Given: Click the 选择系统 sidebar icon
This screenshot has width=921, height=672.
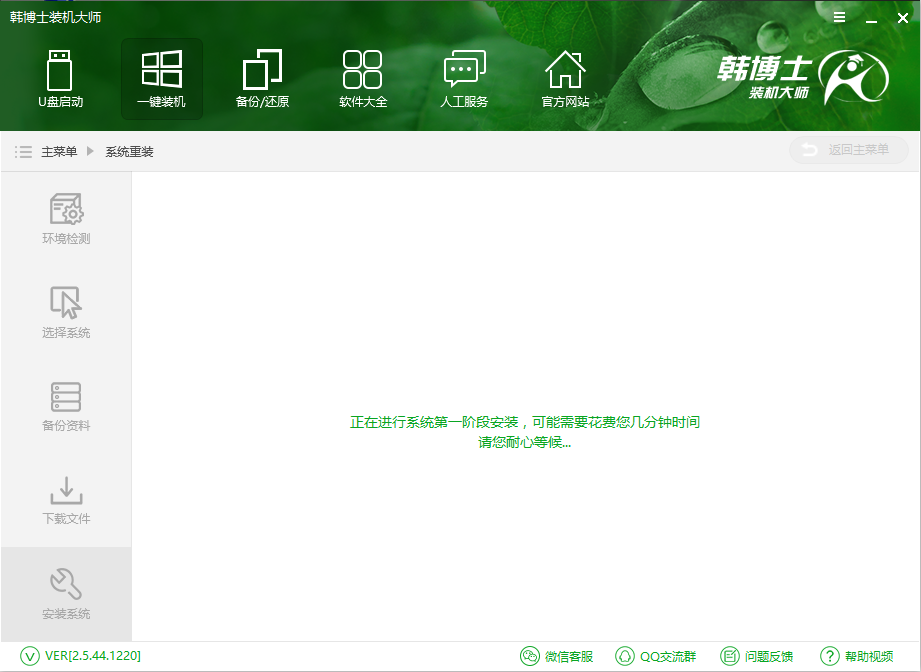Looking at the screenshot, I should click(x=65, y=310).
